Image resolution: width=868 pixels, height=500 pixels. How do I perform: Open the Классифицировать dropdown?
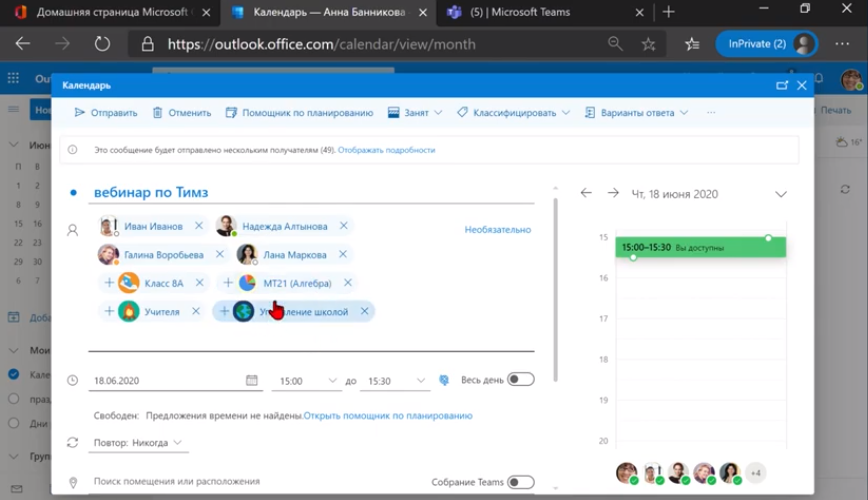(x=513, y=112)
